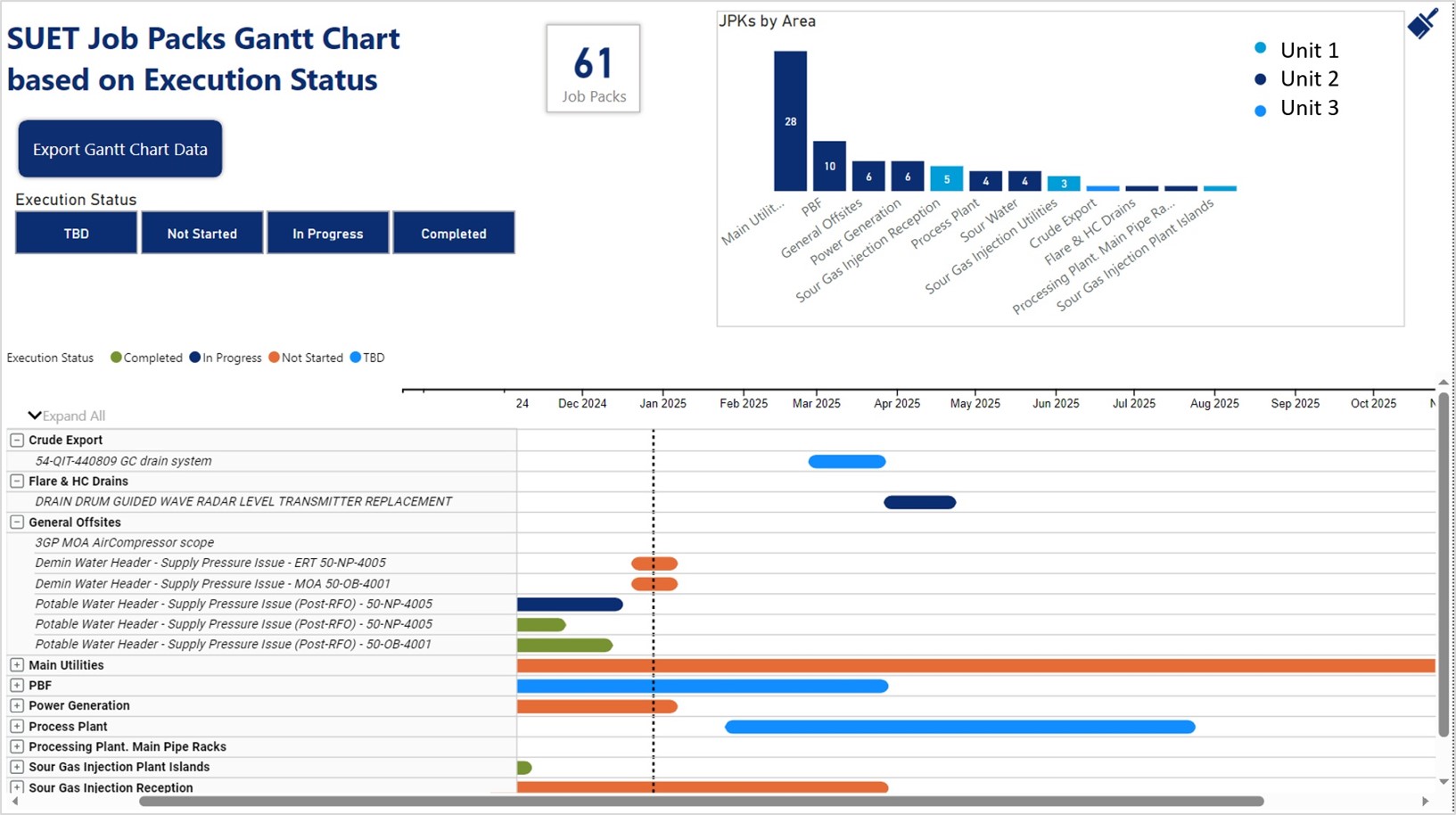The width and height of the screenshot is (1456, 815).
Task: Toggle the Not Started status filter
Action: tap(202, 233)
